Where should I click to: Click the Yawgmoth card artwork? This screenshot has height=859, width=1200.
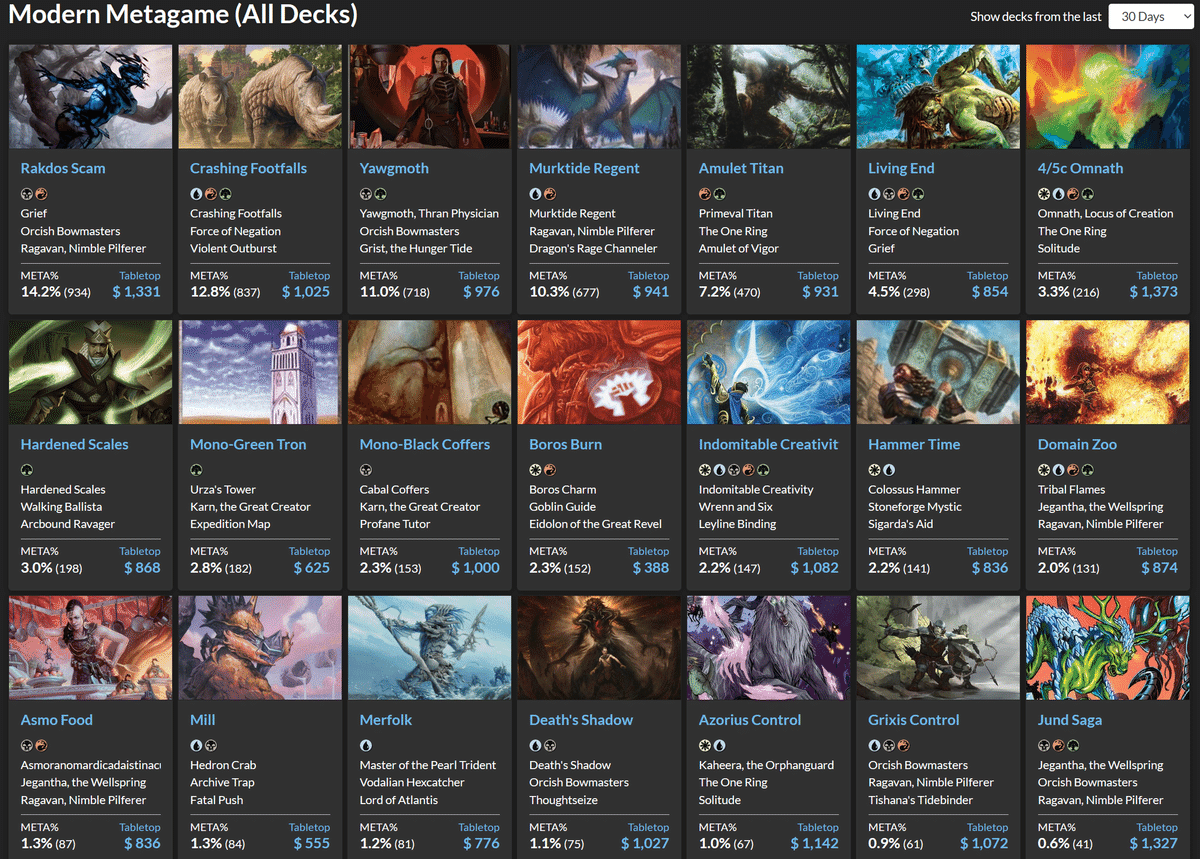click(430, 96)
